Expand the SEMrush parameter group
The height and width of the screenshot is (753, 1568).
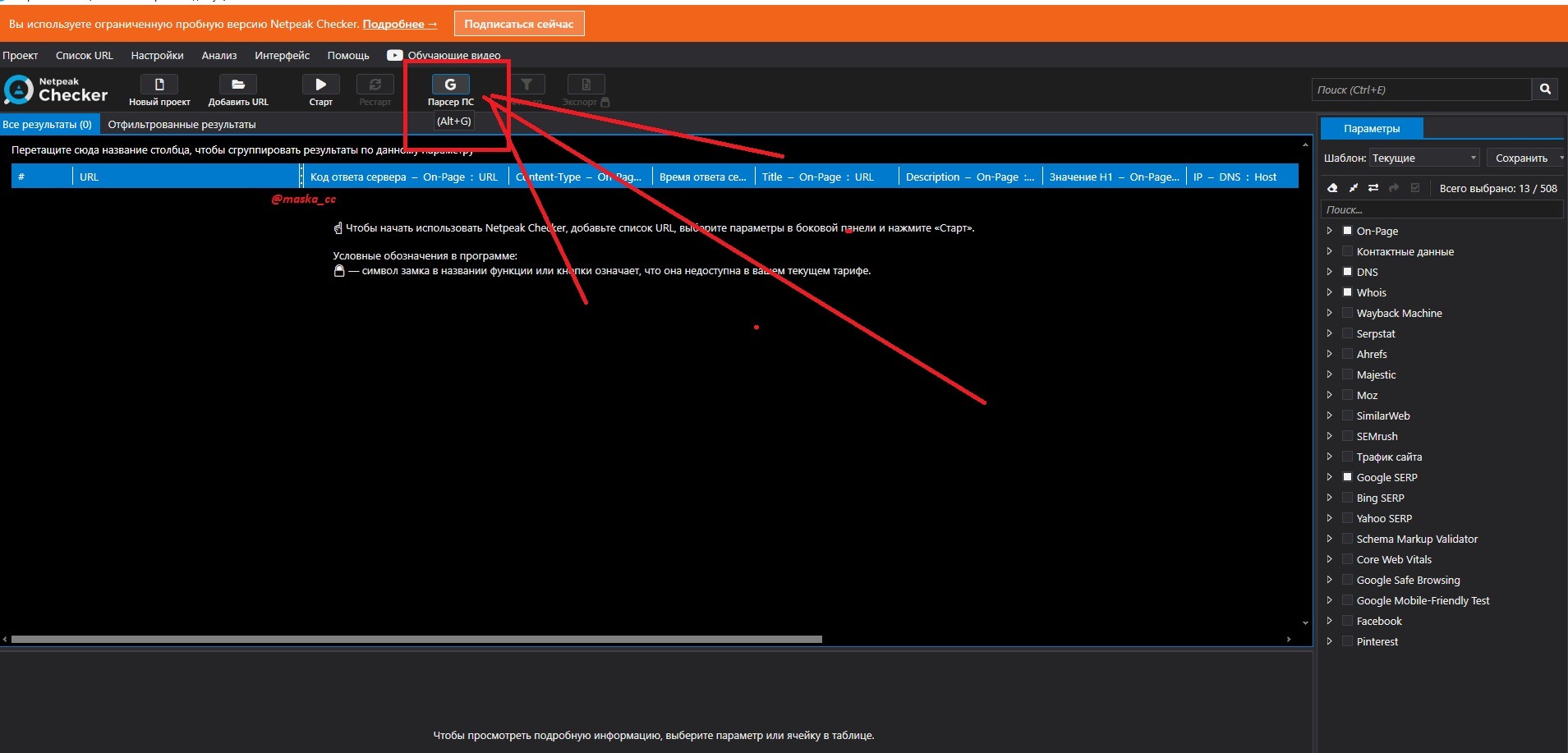pyautogui.click(x=1329, y=436)
